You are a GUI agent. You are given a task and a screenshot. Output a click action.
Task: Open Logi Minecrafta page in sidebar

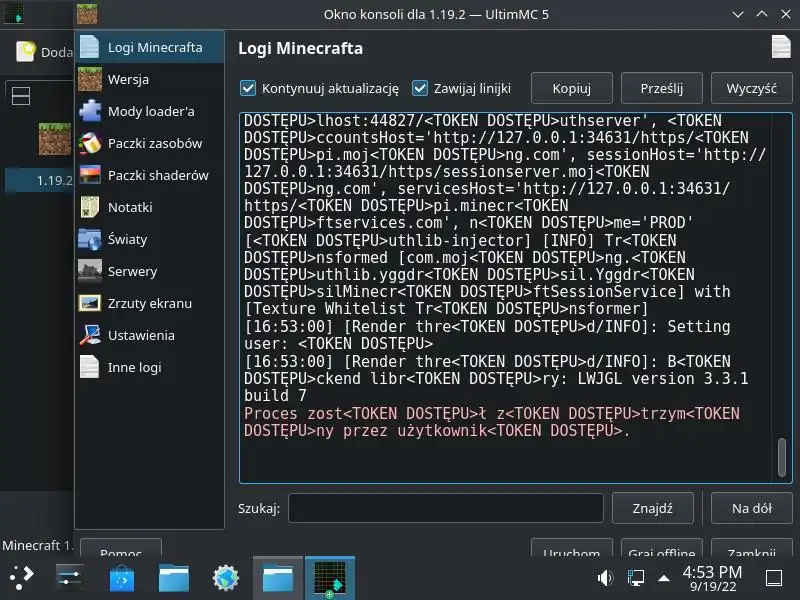pyautogui.click(x=149, y=47)
